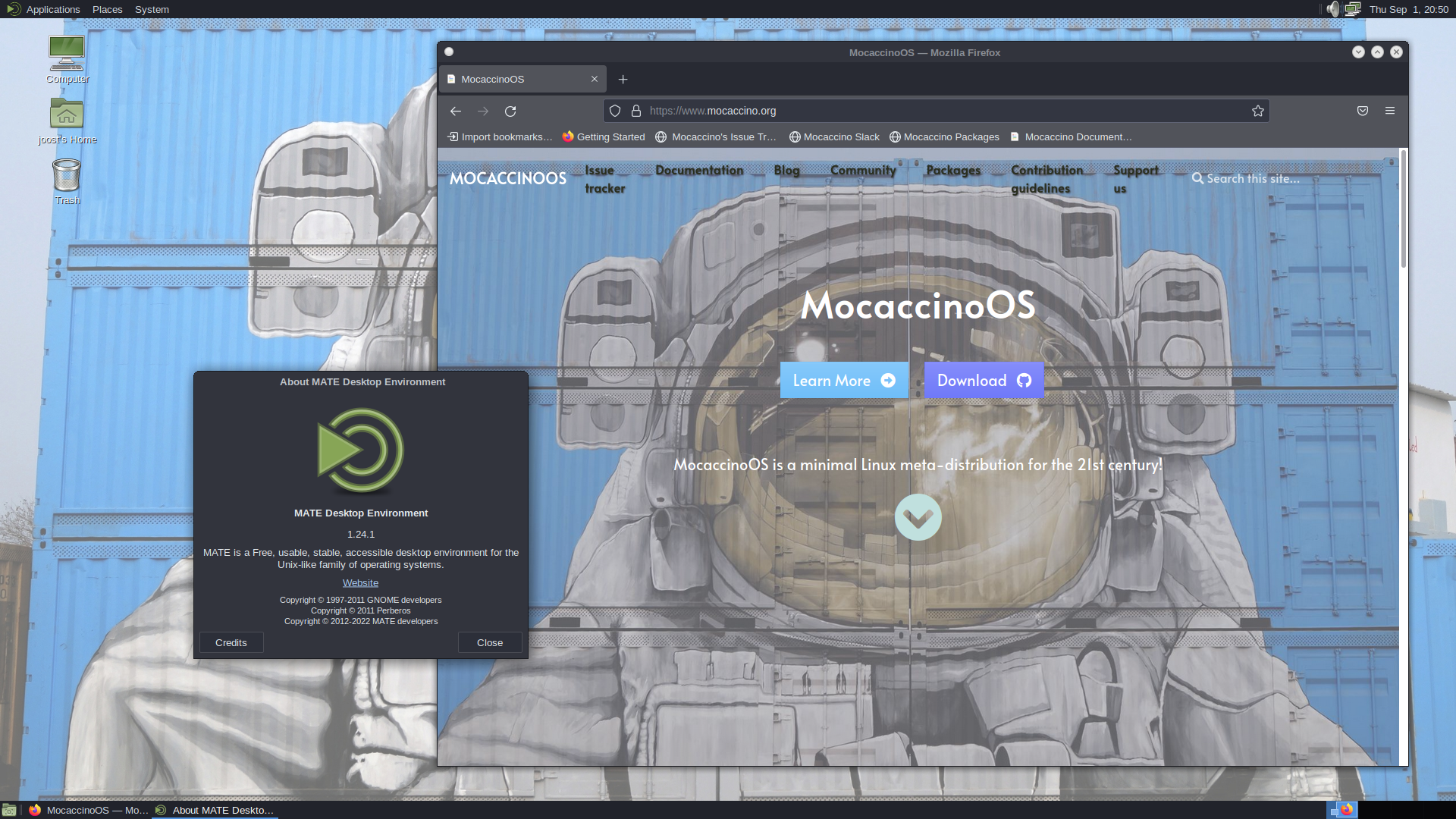Image resolution: width=1456 pixels, height=819 pixels.
Task: Click the version text 1.24.1
Action: point(361,534)
